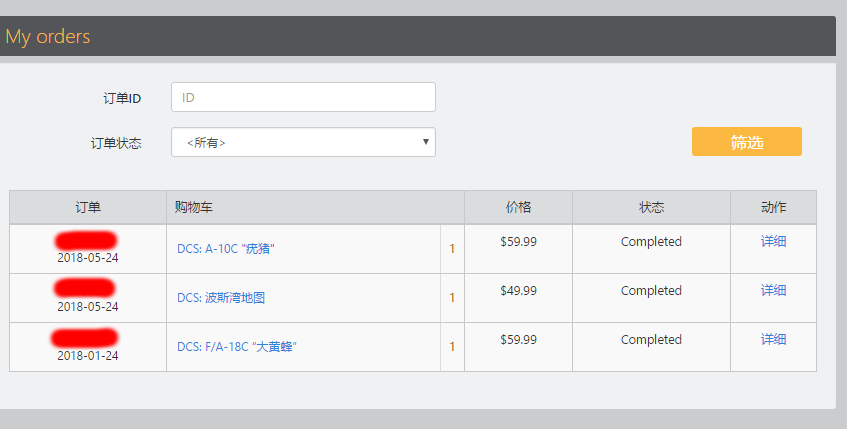View 详细 for the F/A-18C order
This screenshot has height=429, width=847.
pos(773,339)
